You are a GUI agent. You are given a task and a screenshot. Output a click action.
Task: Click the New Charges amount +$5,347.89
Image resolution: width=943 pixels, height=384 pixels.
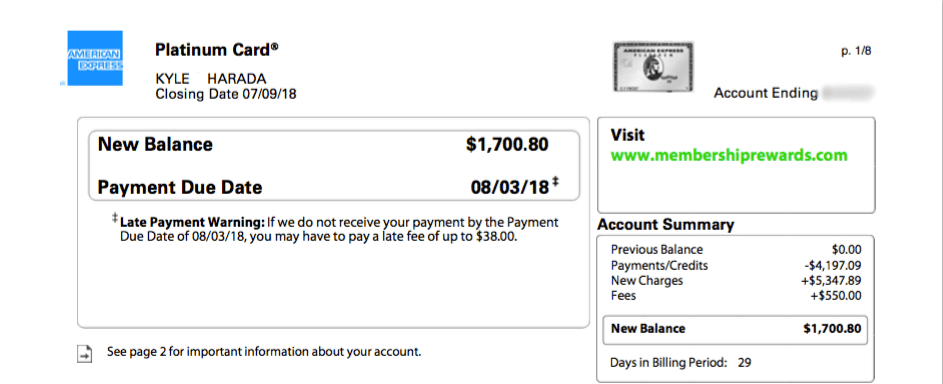831,281
